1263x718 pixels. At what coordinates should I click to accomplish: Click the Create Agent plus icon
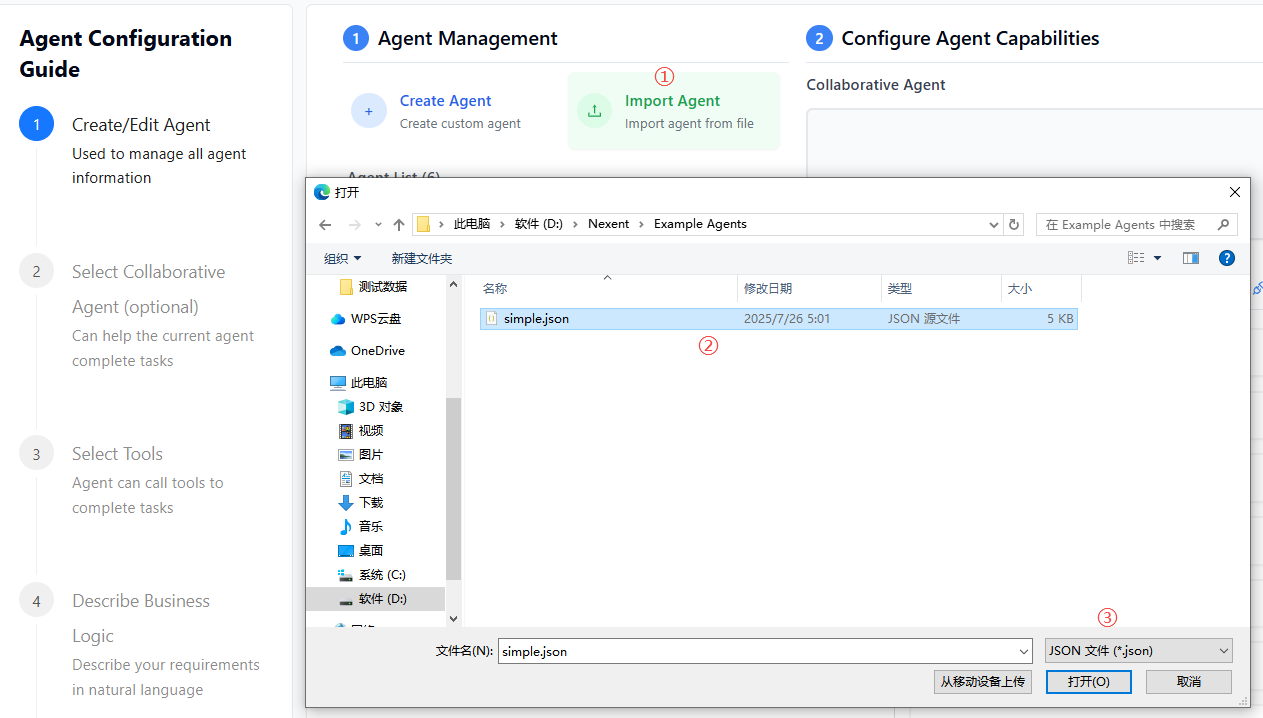click(x=369, y=111)
